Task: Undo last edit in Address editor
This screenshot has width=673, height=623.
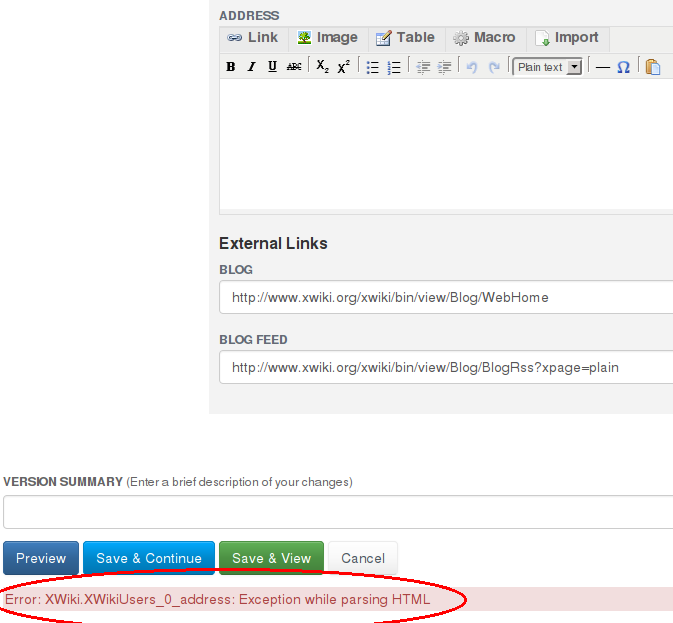Action: [x=472, y=67]
